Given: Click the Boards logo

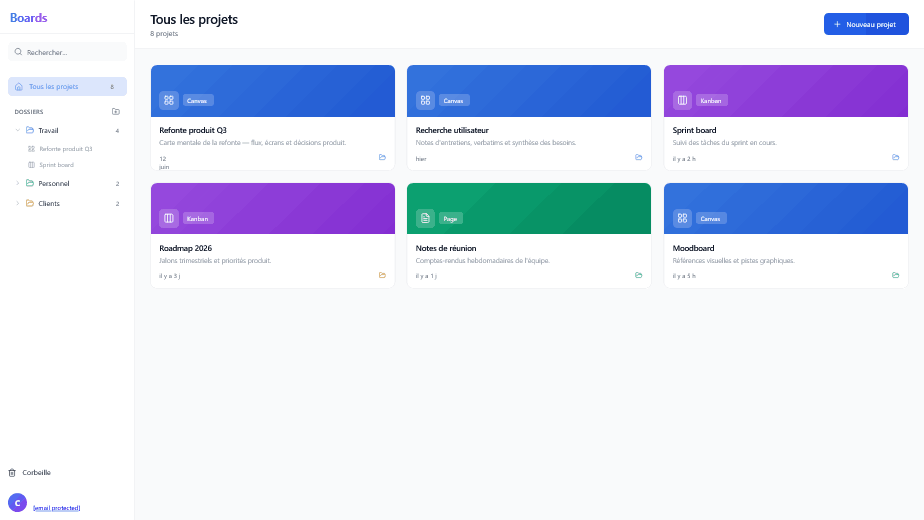Looking at the screenshot, I should click(x=28, y=18).
